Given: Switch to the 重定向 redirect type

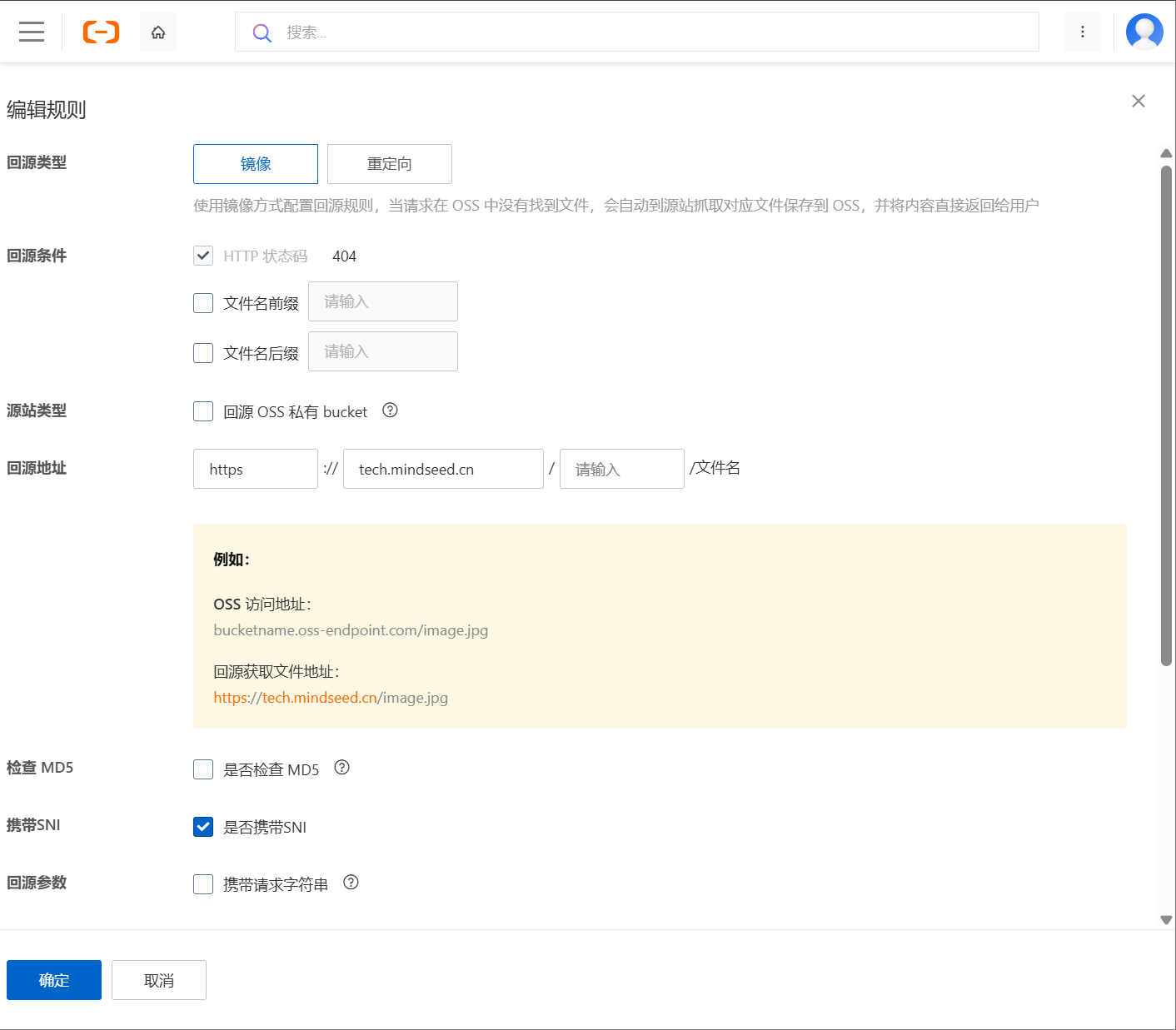Looking at the screenshot, I should pyautogui.click(x=389, y=164).
